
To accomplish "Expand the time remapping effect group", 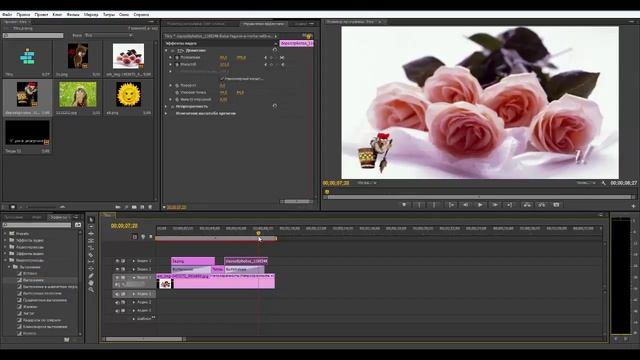I will [167, 113].
